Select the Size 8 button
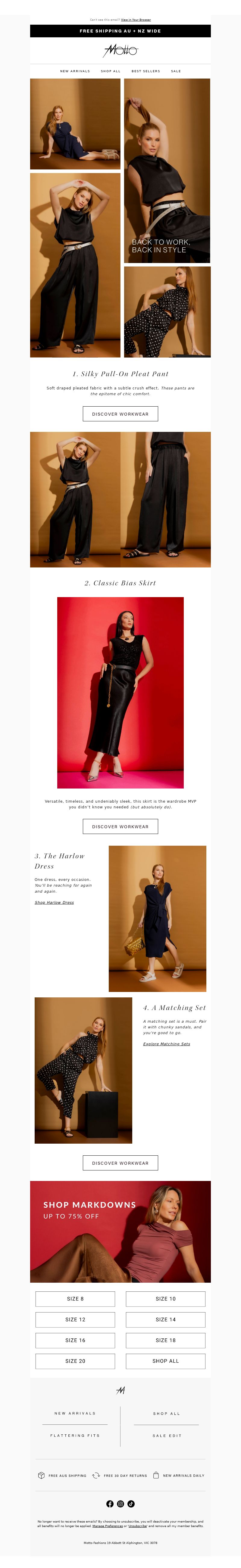The image size is (241, 1568). coord(76,1298)
